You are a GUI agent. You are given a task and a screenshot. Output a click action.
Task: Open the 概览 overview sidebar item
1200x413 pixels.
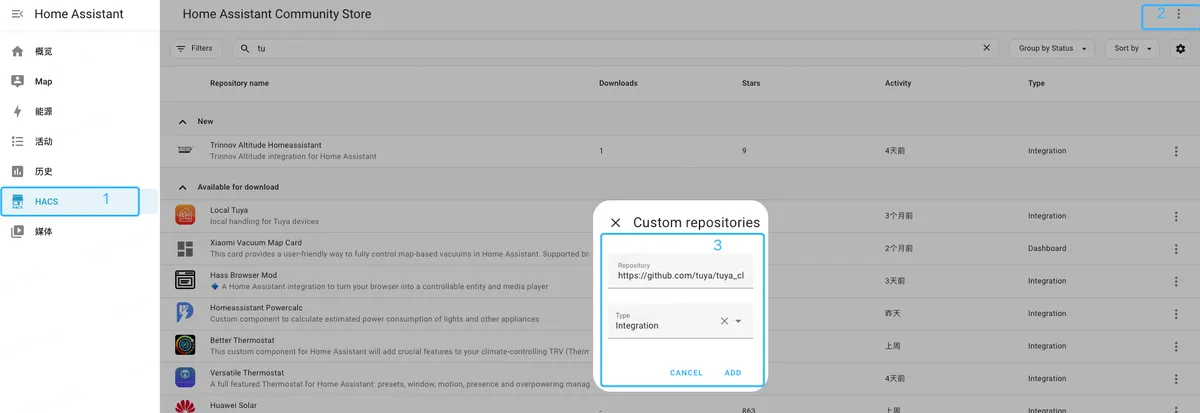point(79,51)
